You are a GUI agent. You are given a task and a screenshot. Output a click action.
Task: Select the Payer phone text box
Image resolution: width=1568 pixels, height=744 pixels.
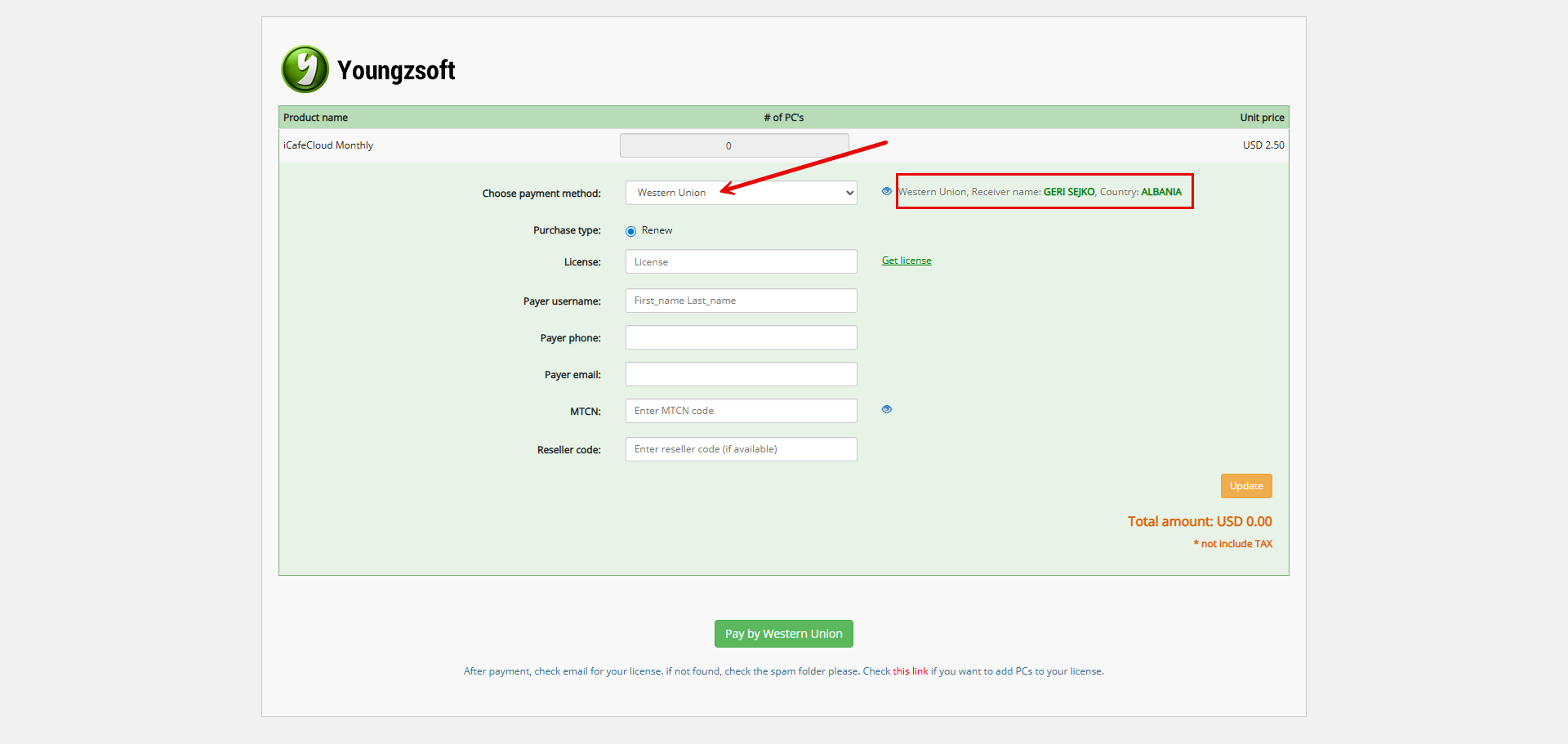pos(741,337)
